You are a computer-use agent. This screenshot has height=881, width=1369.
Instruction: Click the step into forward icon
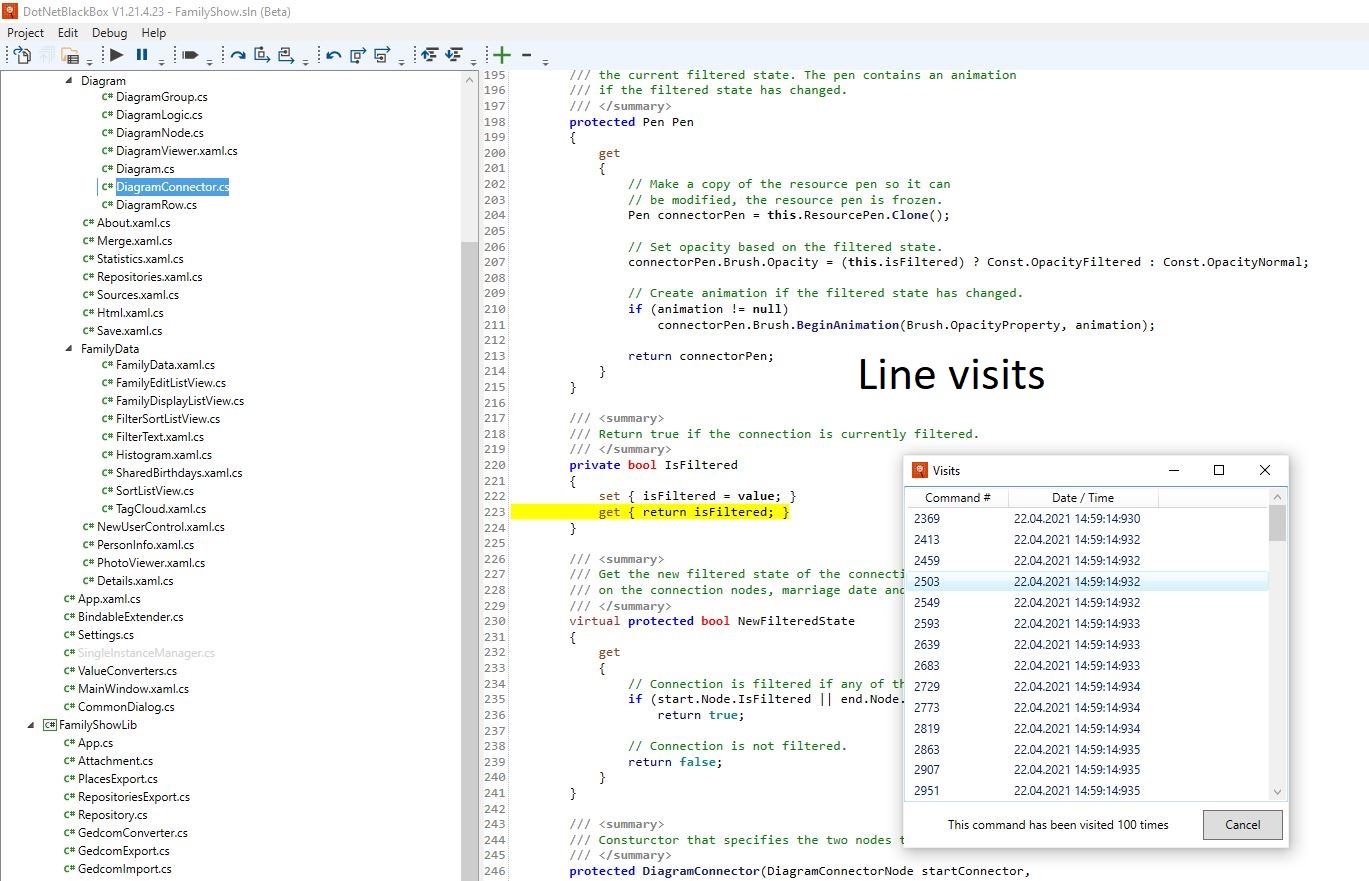[262, 55]
